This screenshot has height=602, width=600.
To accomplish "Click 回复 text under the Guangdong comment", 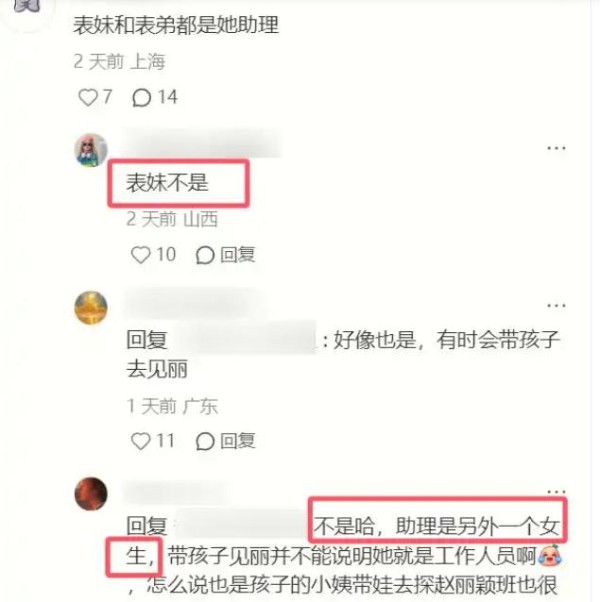I will click(x=238, y=441).
